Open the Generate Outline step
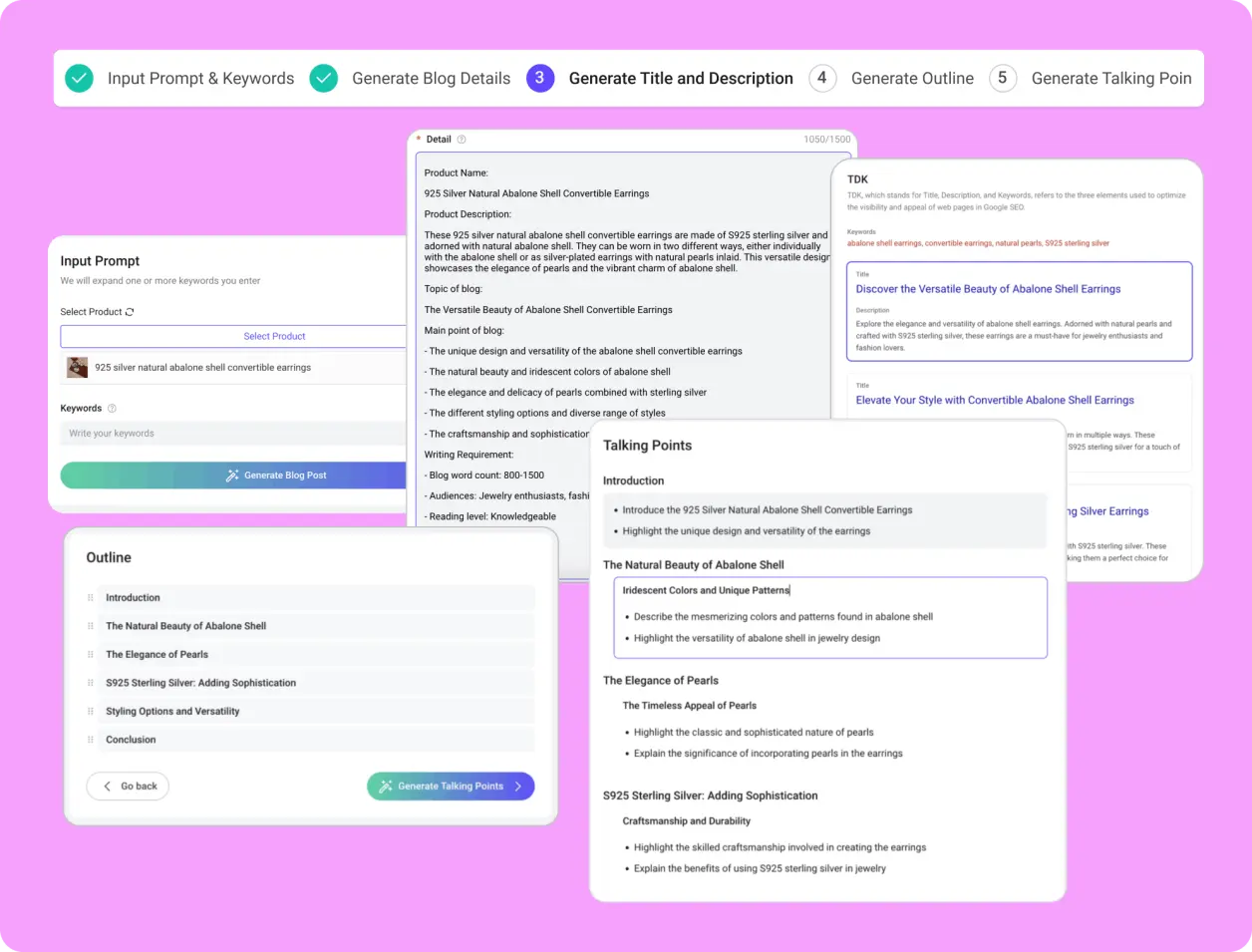Viewport: 1252px width, 952px height. point(911,79)
